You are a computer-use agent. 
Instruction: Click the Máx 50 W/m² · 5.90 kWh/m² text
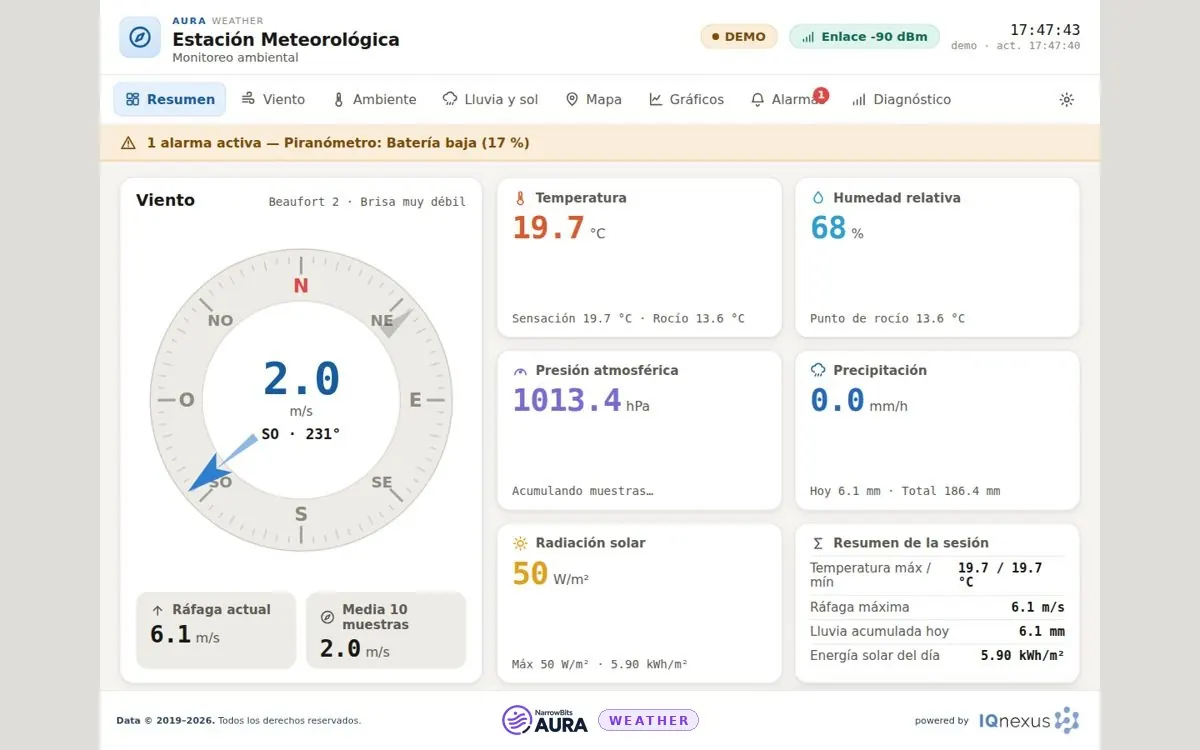pos(600,664)
